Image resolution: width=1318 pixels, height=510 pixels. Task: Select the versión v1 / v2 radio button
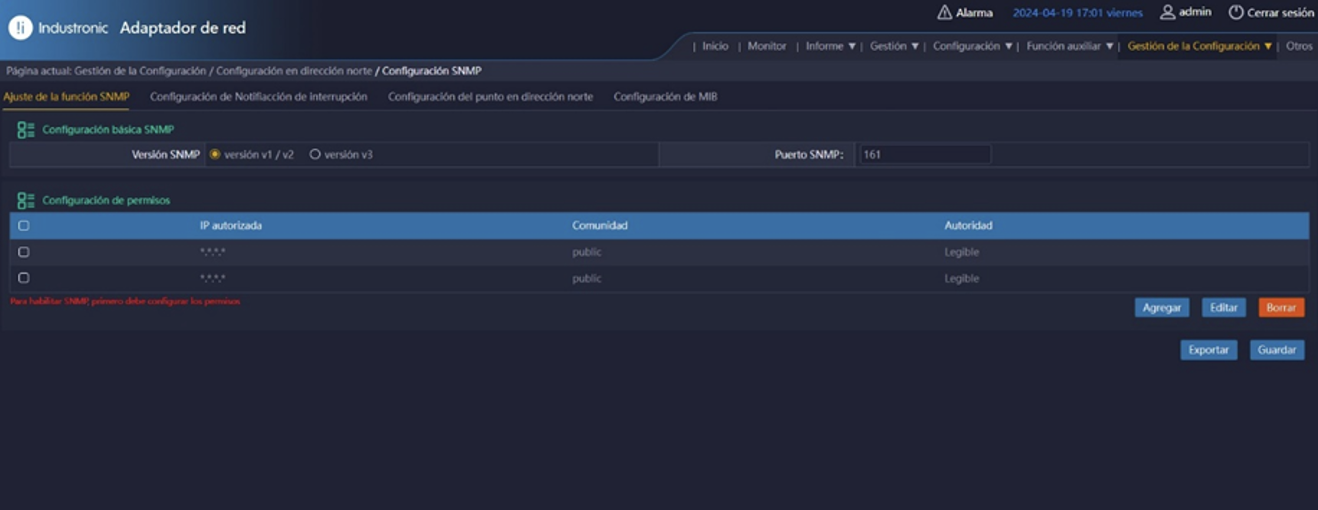[x=215, y=155]
